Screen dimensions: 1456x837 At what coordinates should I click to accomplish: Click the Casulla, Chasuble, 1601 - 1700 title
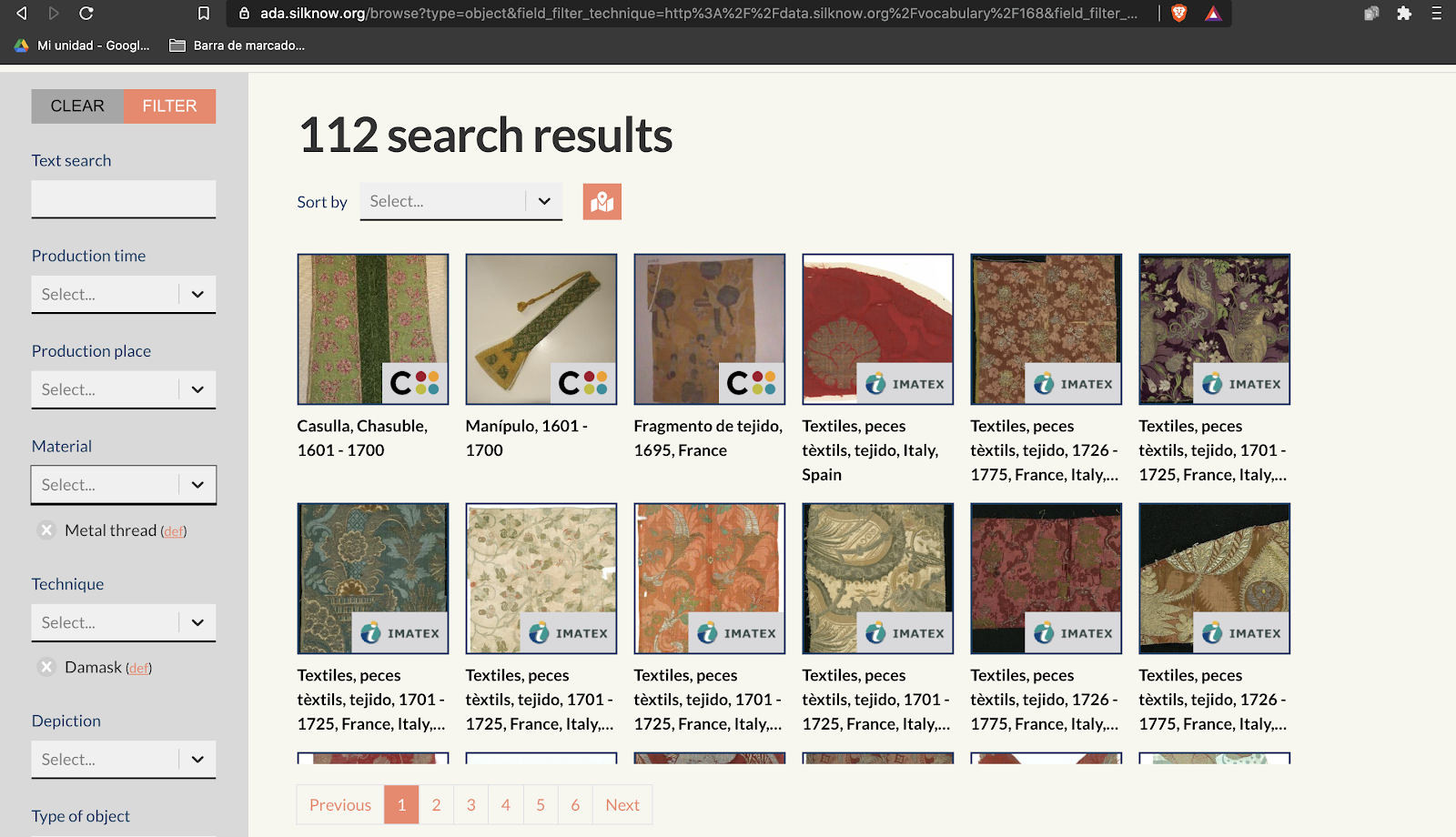[x=362, y=438]
